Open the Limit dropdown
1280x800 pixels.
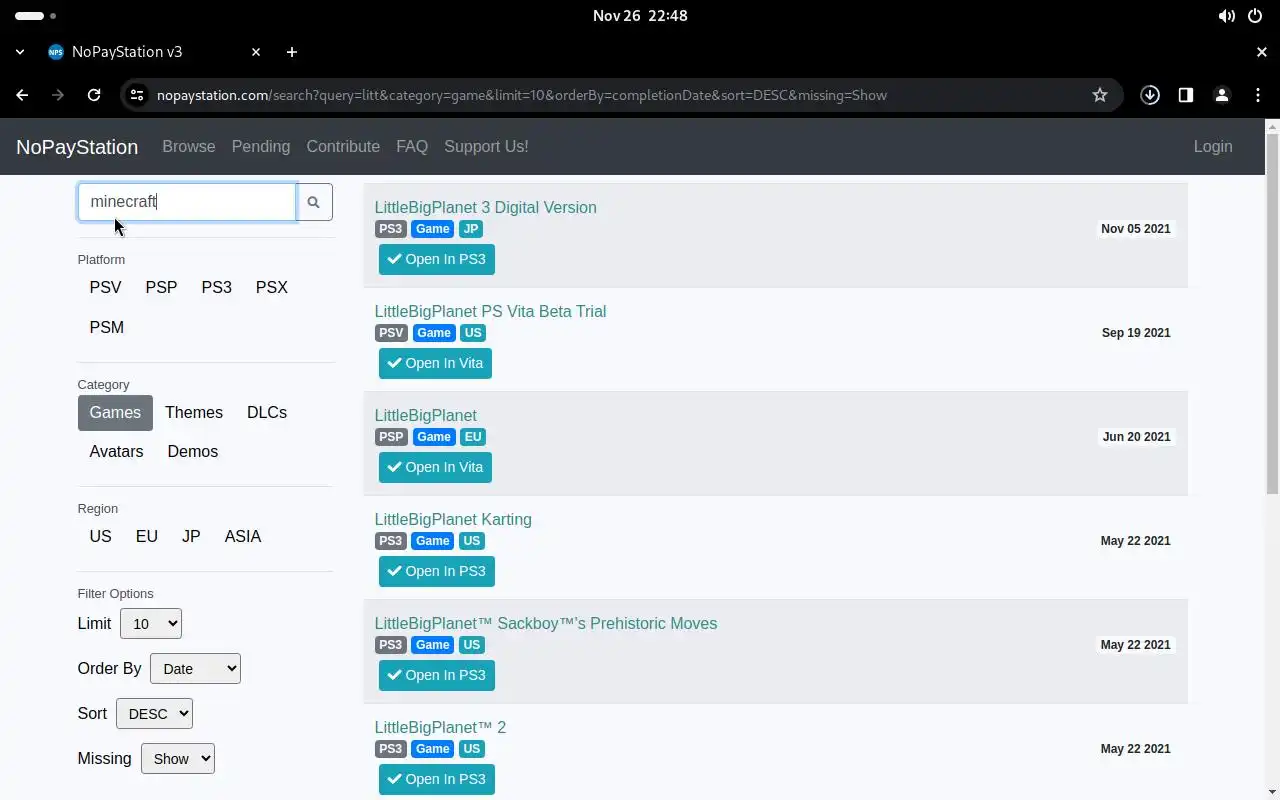tap(151, 624)
